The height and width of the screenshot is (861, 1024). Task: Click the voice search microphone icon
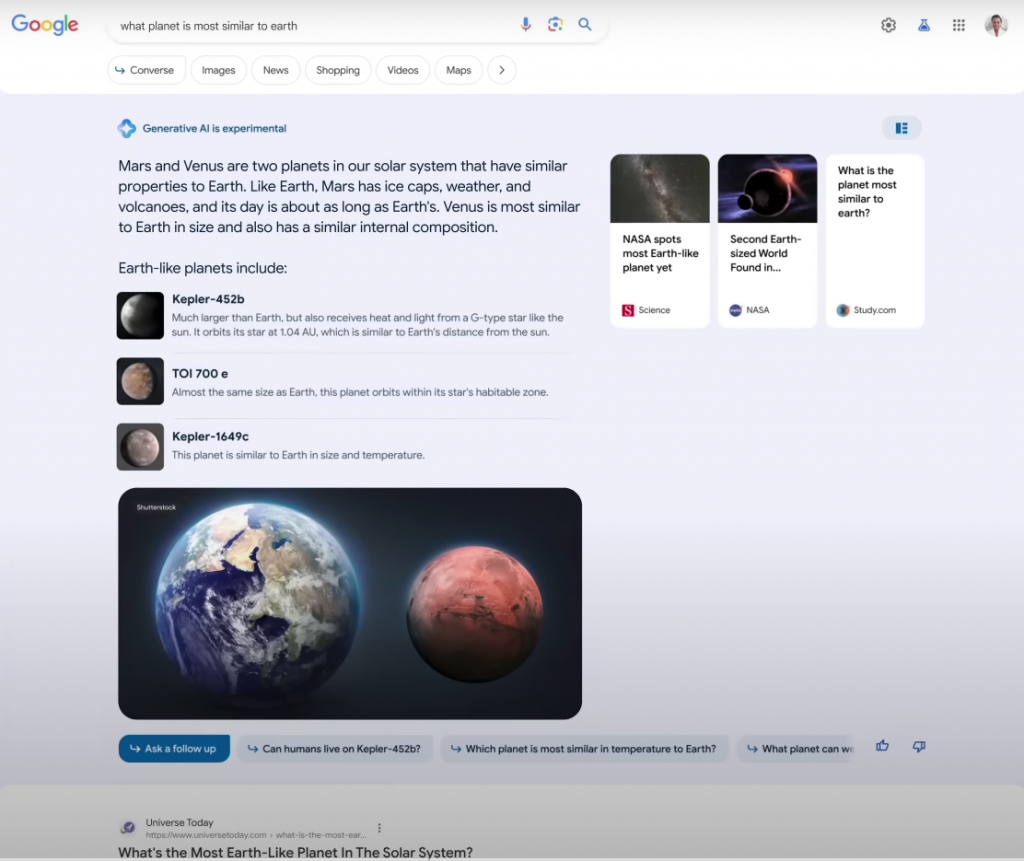526,25
